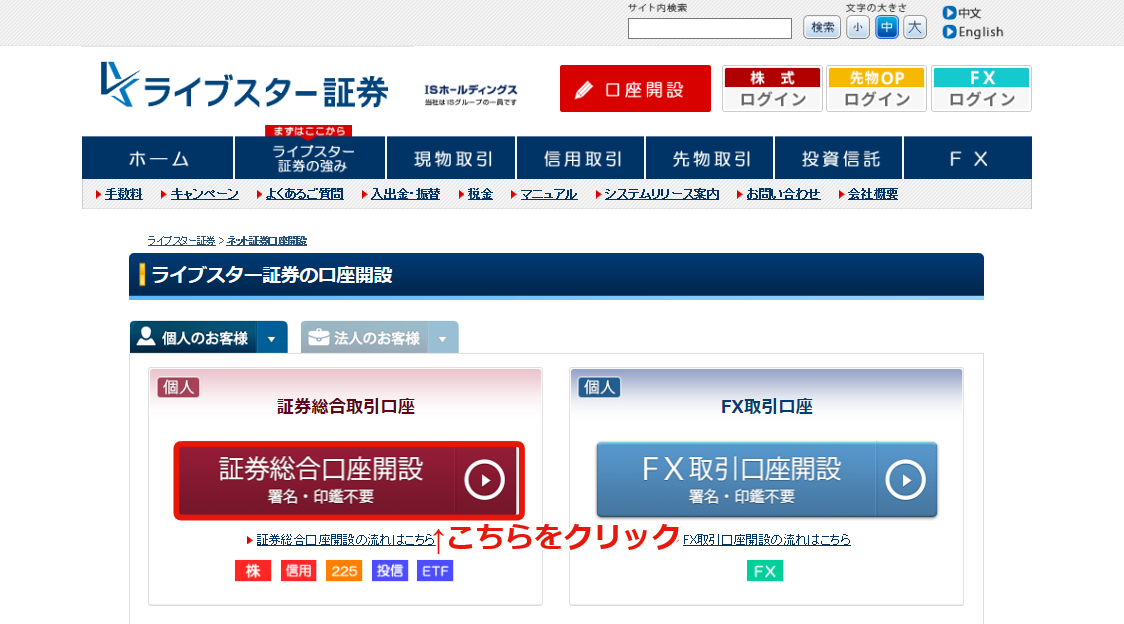Click the サイト内検索 label
The width and height of the screenshot is (1124, 624).
(x=657, y=8)
